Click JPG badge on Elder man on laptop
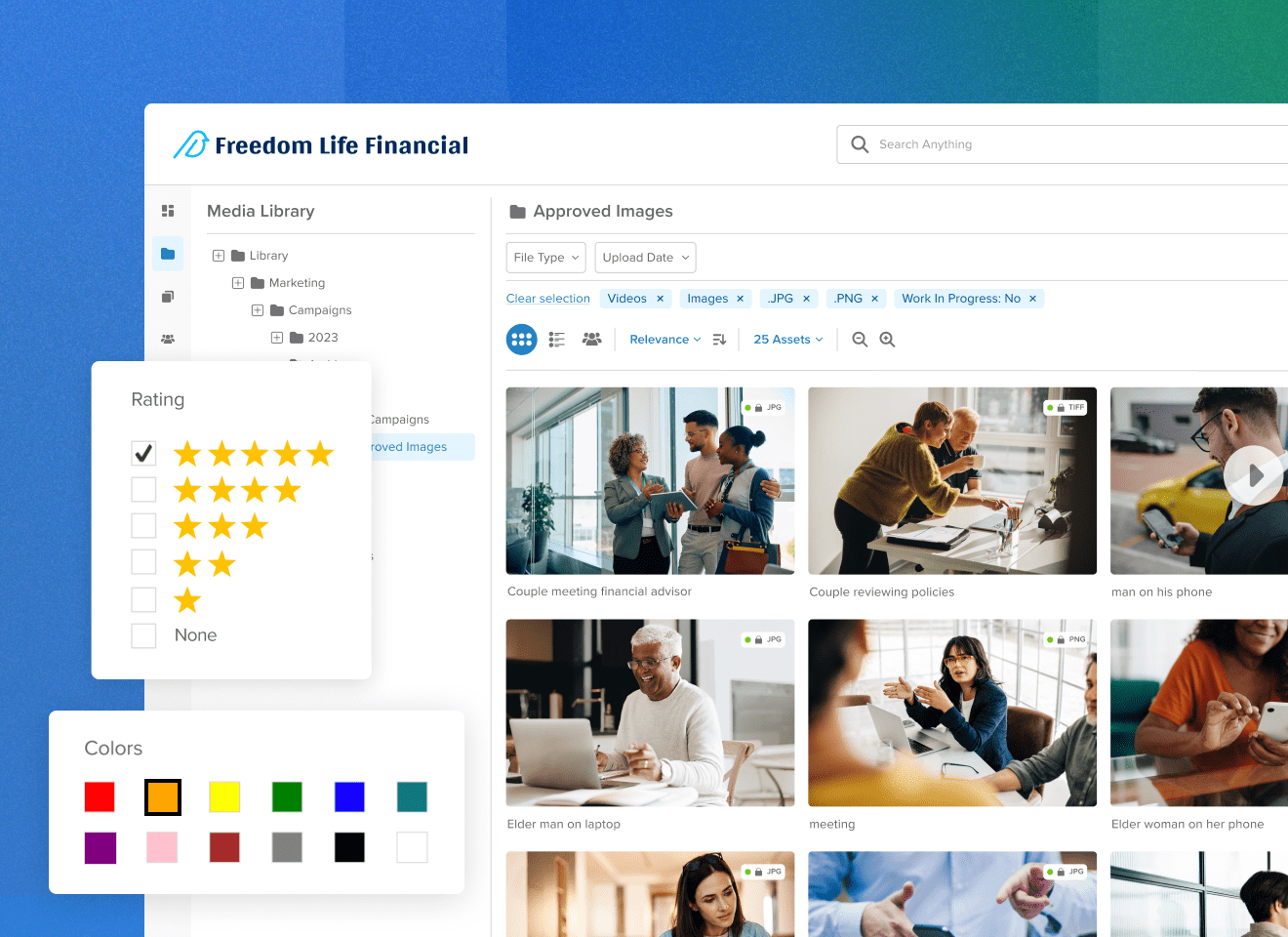 pos(764,640)
